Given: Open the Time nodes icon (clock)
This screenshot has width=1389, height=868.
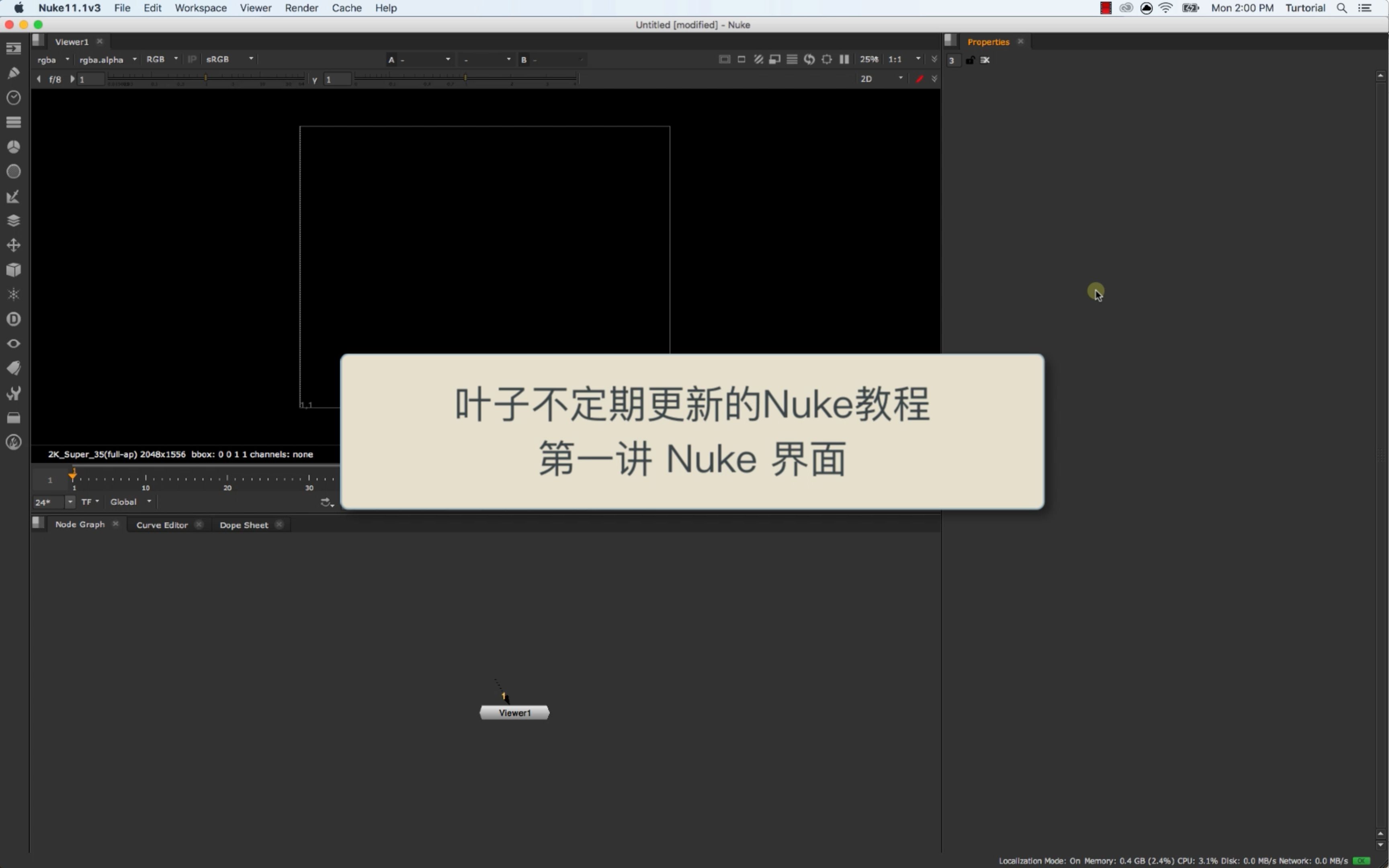Looking at the screenshot, I should pos(14,98).
